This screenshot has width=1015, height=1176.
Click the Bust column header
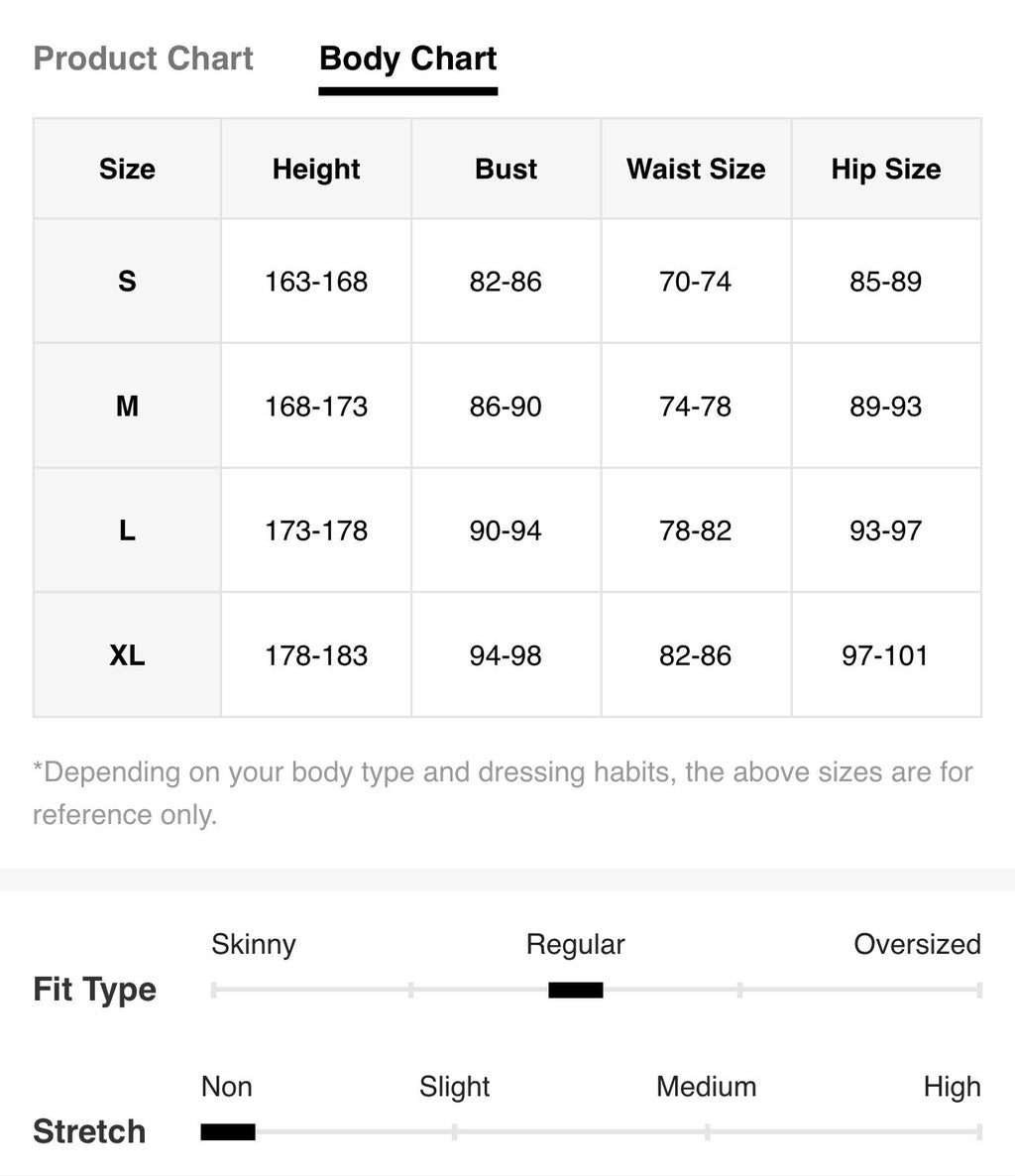(506, 169)
